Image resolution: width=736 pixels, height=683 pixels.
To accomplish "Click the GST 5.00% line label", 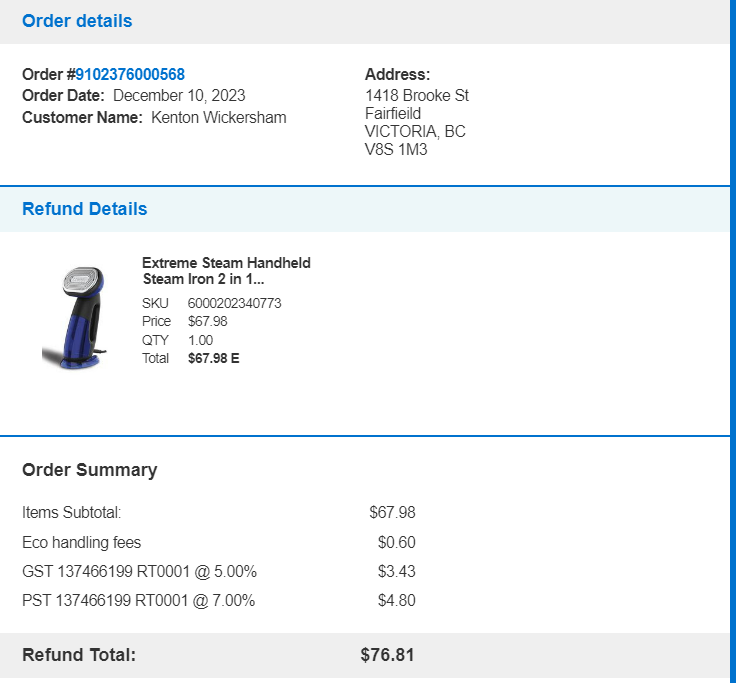I will point(139,572).
